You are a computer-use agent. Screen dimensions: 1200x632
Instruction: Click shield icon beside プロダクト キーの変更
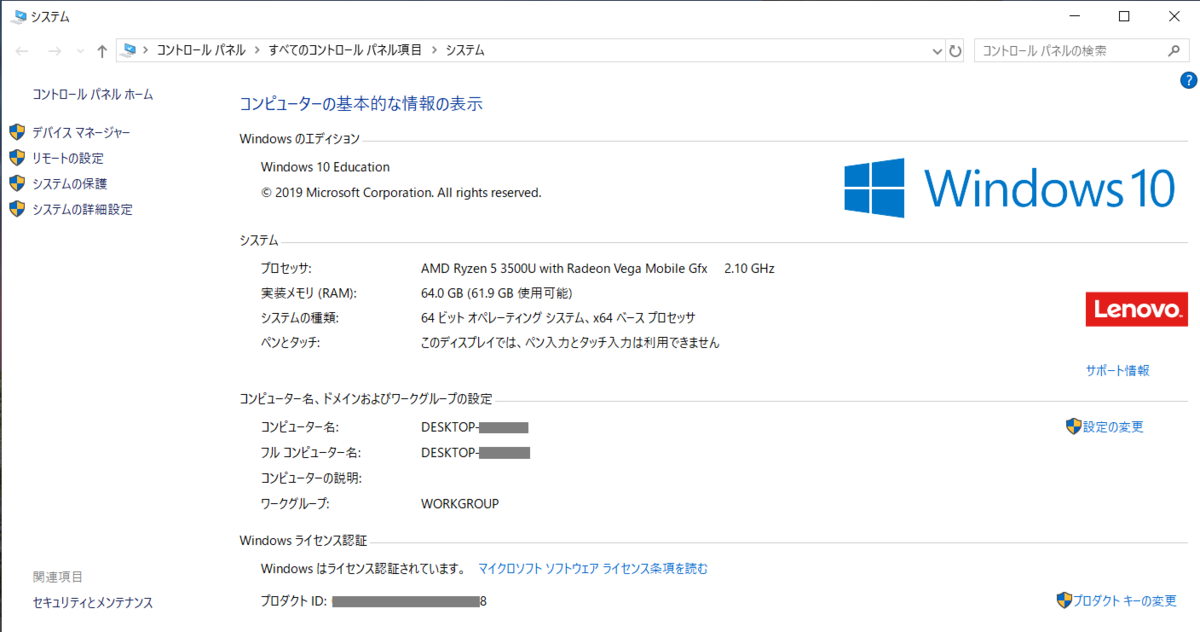1065,600
